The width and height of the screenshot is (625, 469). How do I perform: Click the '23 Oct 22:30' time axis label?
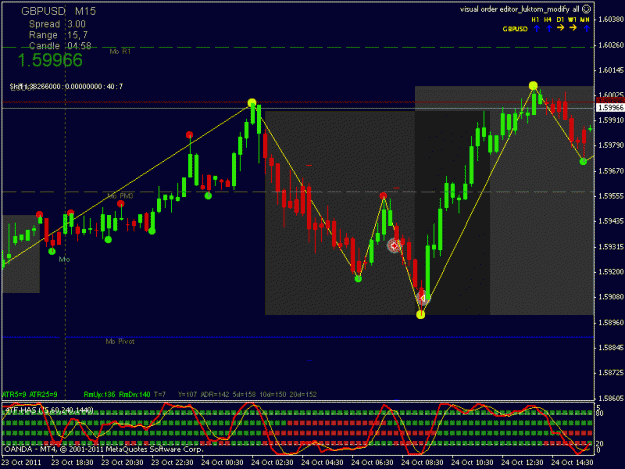[x=172, y=463]
